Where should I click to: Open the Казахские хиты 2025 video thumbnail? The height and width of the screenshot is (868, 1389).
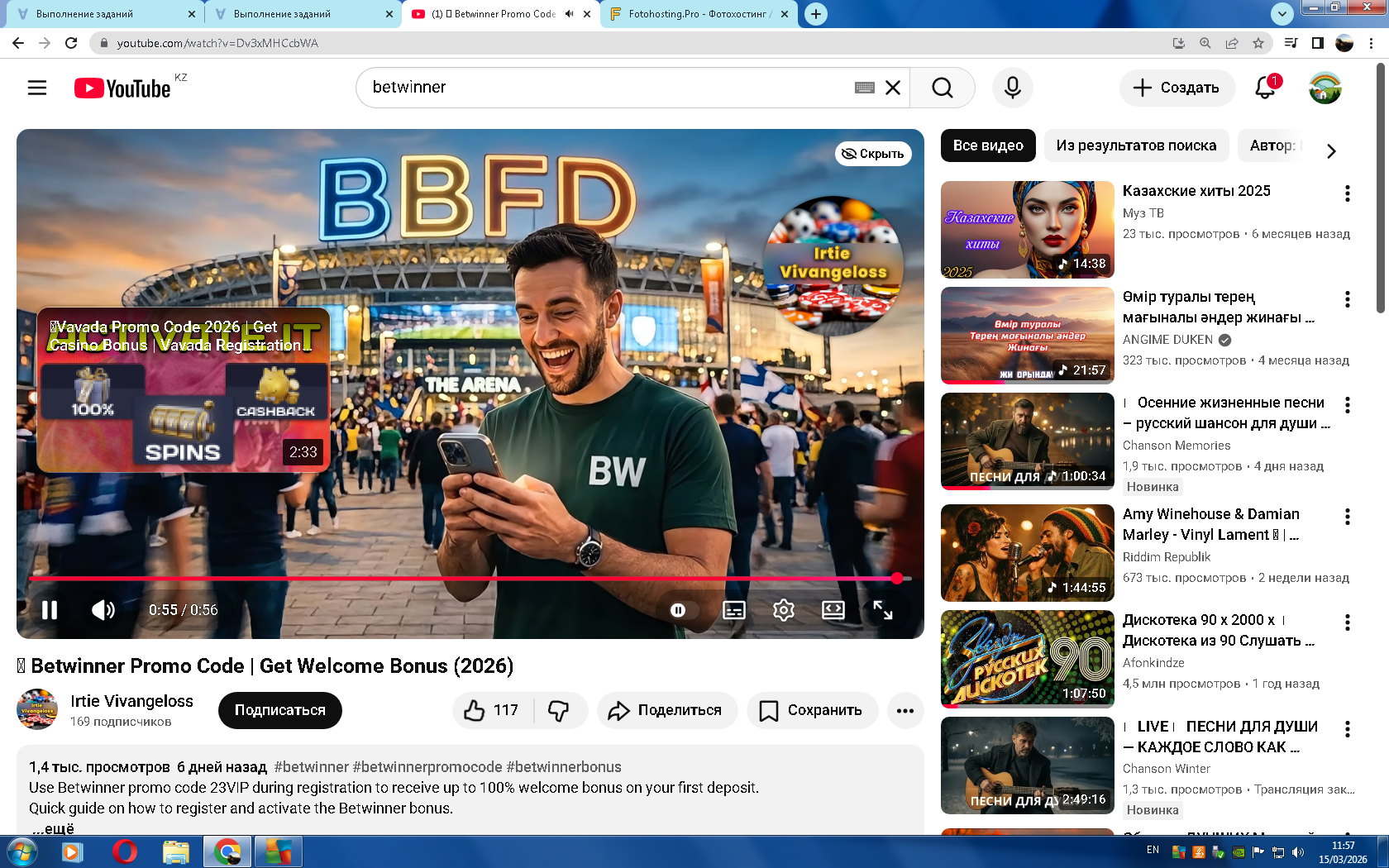(x=1027, y=230)
